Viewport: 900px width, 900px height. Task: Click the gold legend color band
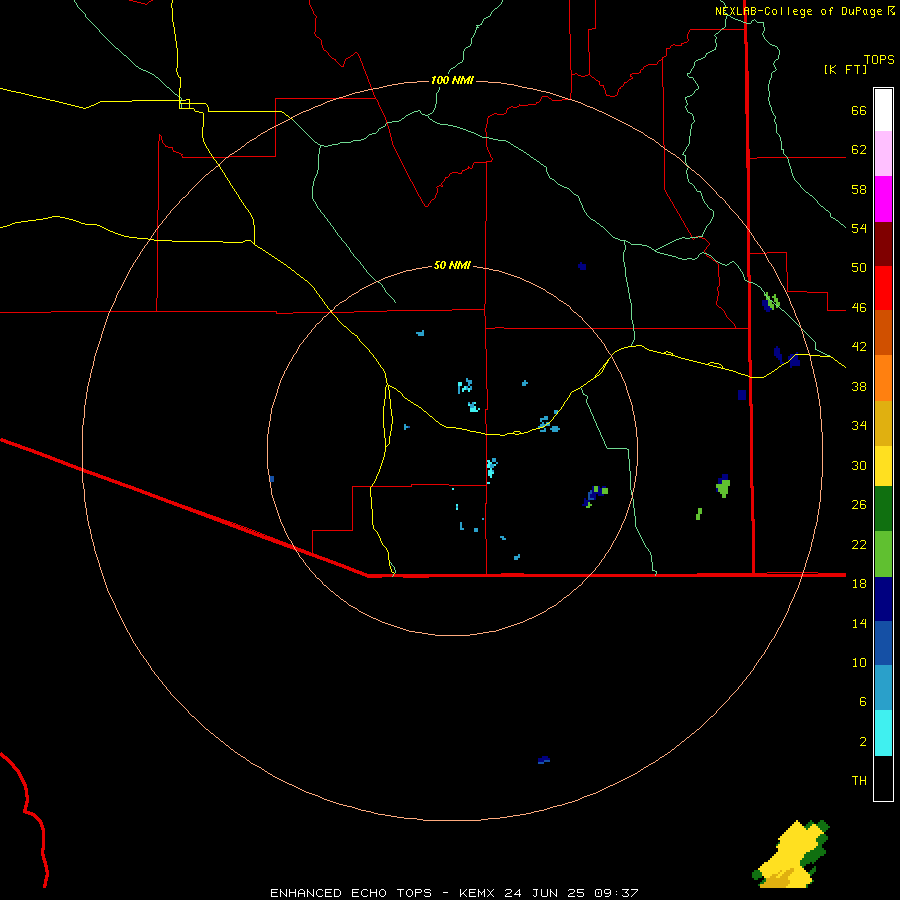[883, 424]
